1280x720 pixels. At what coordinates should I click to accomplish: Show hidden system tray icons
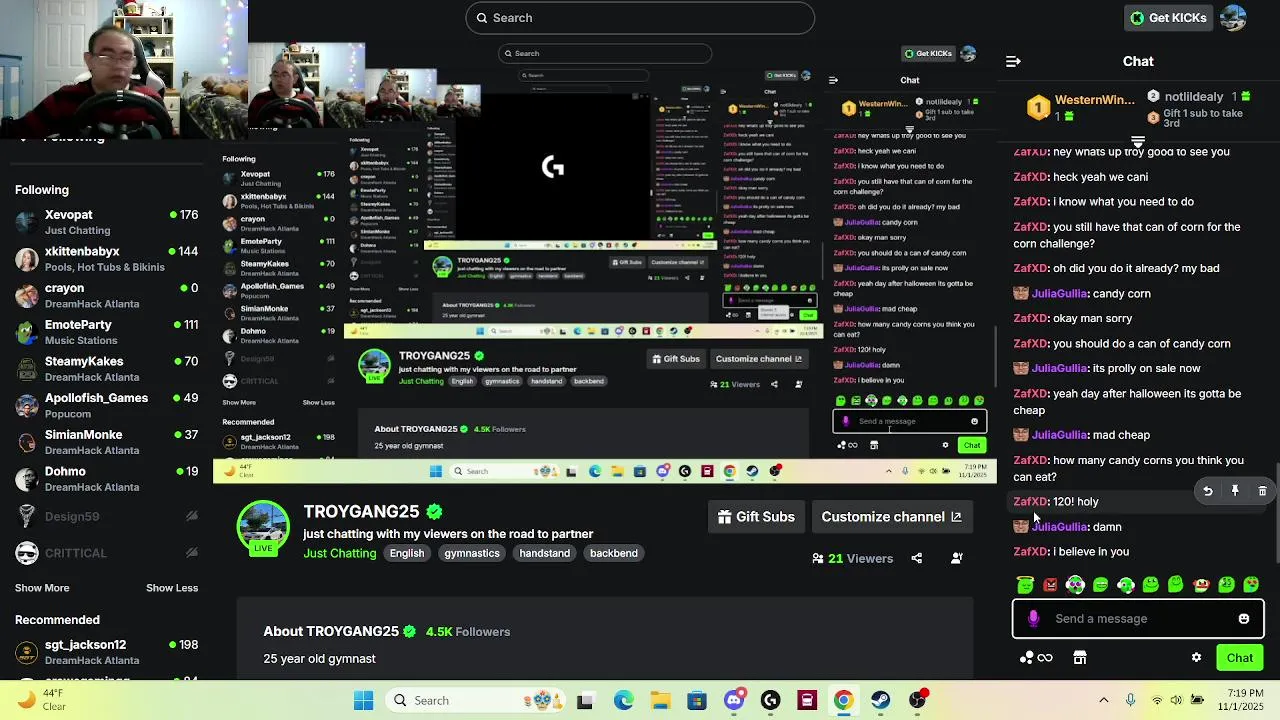pyautogui.click(x=1103, y=700)
